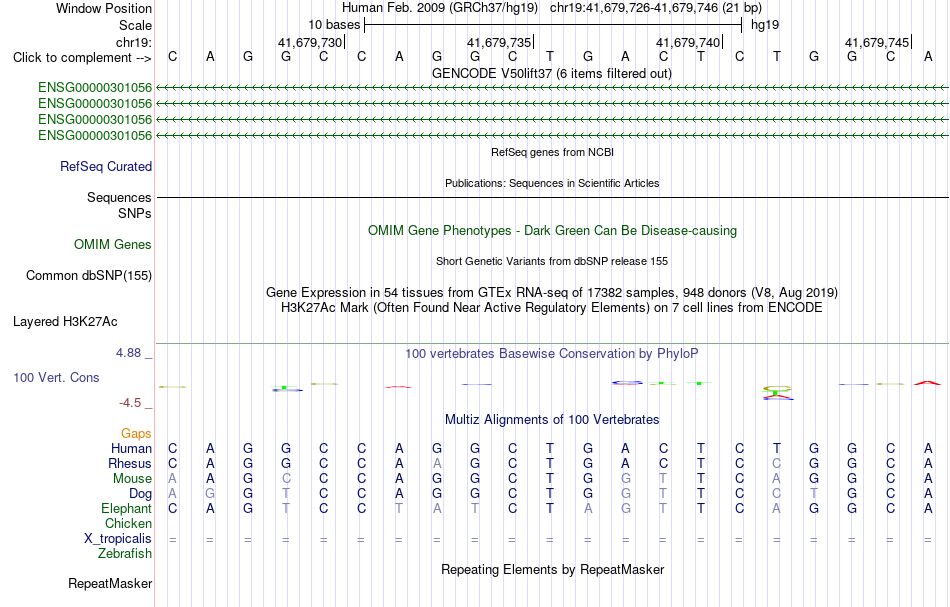Select the Human alignment row label

click(x=131, y=449)
